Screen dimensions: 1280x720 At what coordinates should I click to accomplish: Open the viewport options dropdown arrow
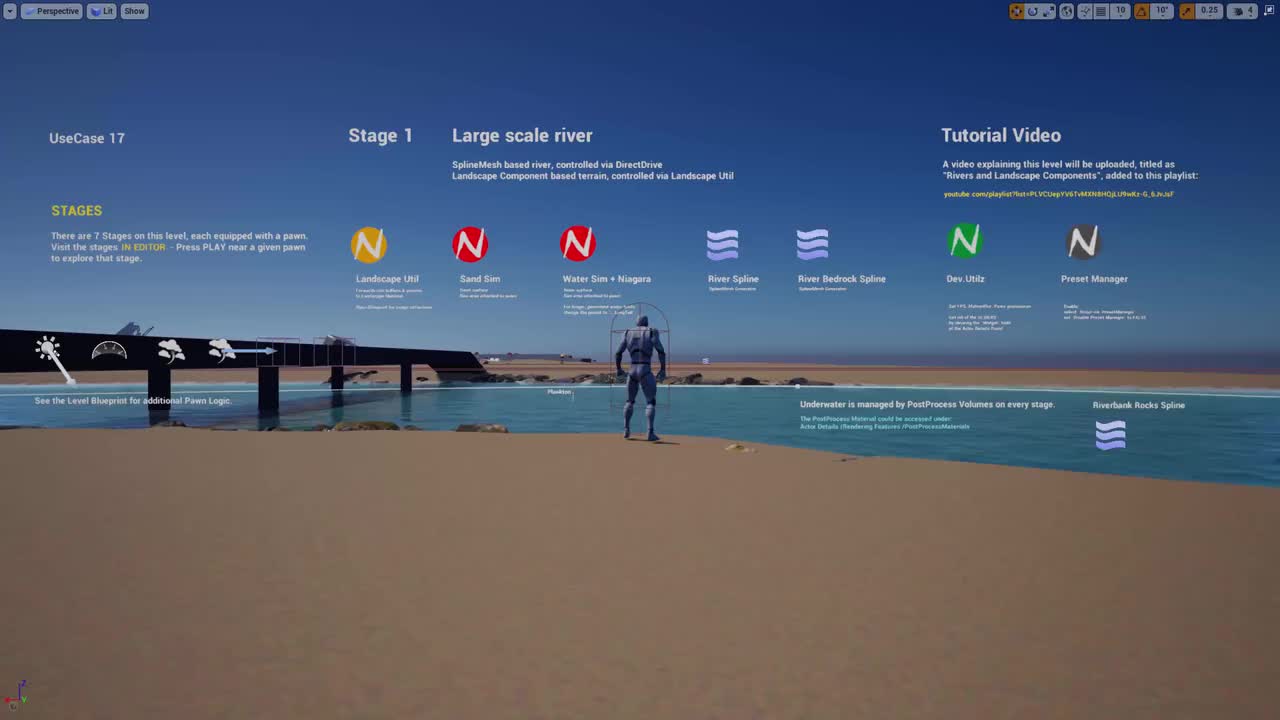(9, 11)
